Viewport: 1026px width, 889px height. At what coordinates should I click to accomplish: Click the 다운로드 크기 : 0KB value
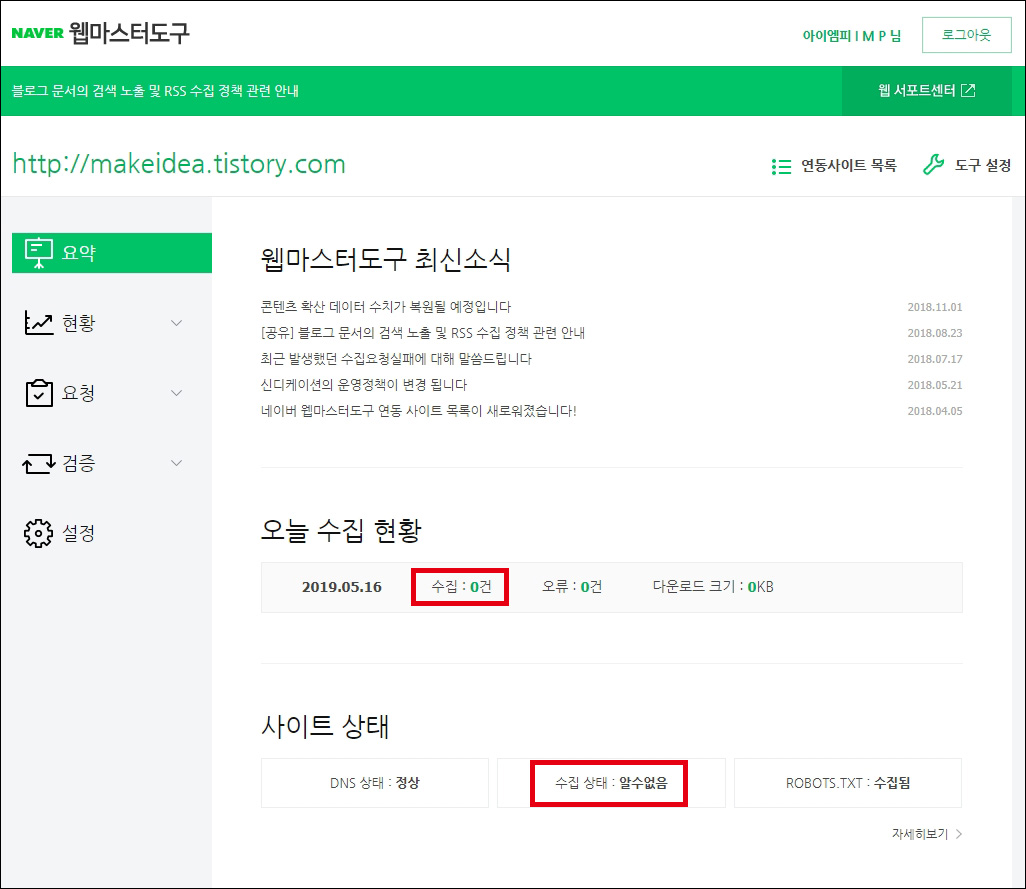click(713, 587)
